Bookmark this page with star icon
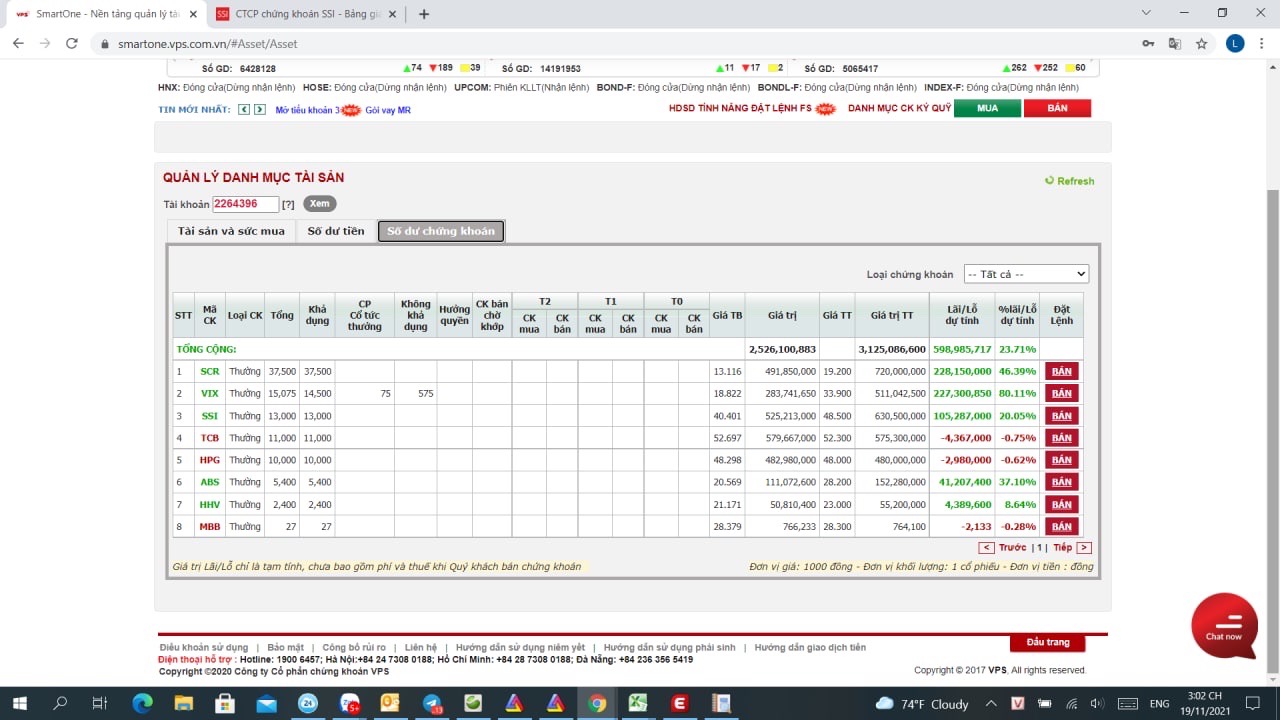The width and height of the screenshot is (1280, 720). coord(1201,44)
